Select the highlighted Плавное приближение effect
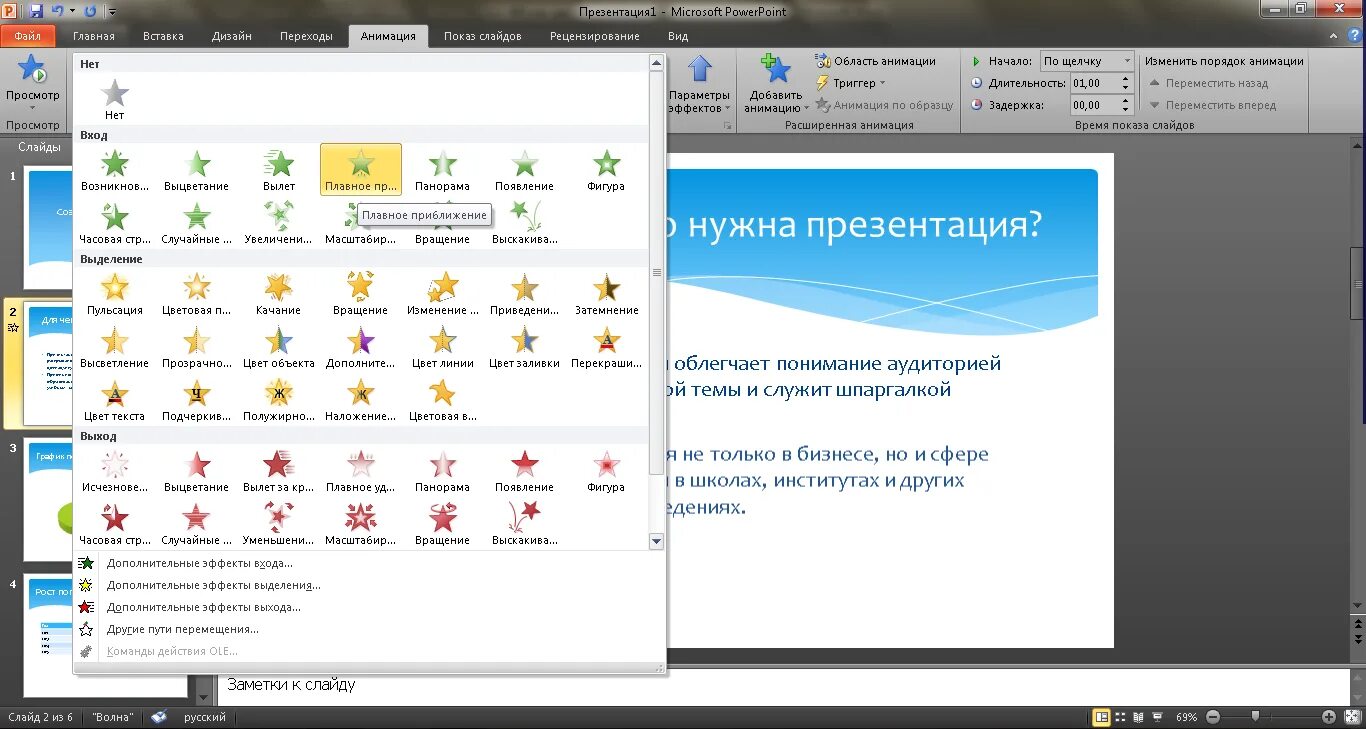The height and width of the screenshot is (729, 1366). 361,170
